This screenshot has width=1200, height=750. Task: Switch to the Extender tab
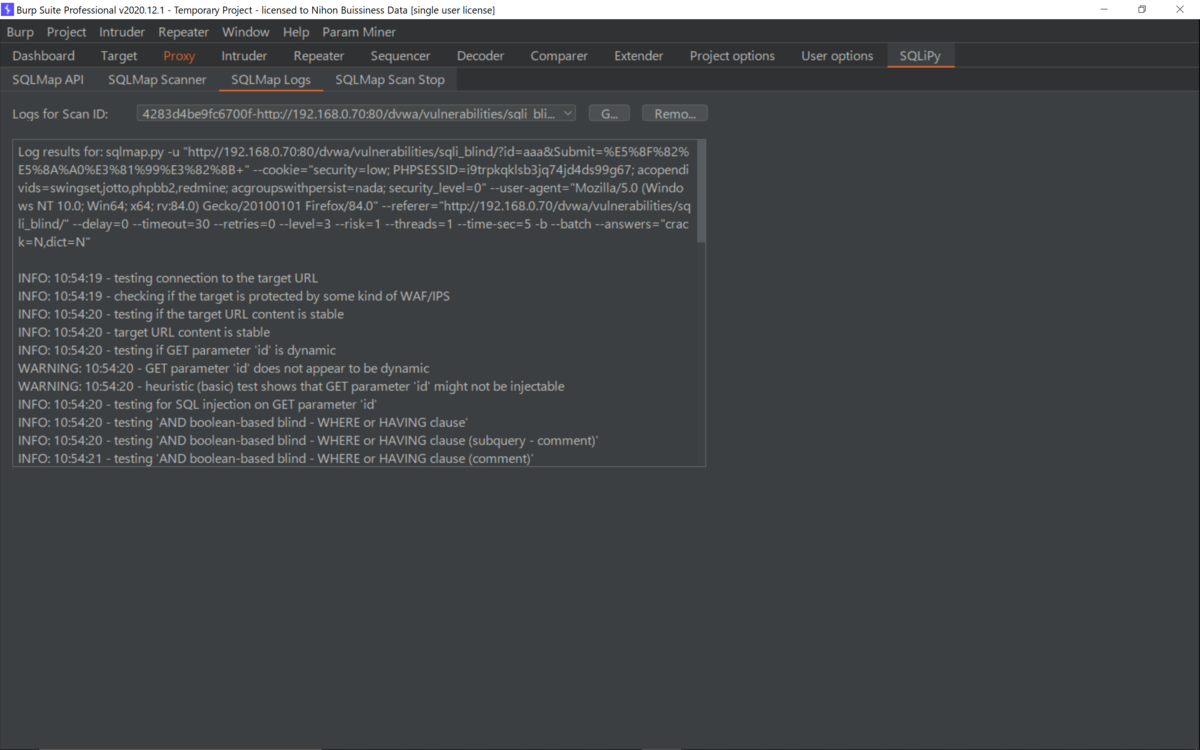[639, 56]
